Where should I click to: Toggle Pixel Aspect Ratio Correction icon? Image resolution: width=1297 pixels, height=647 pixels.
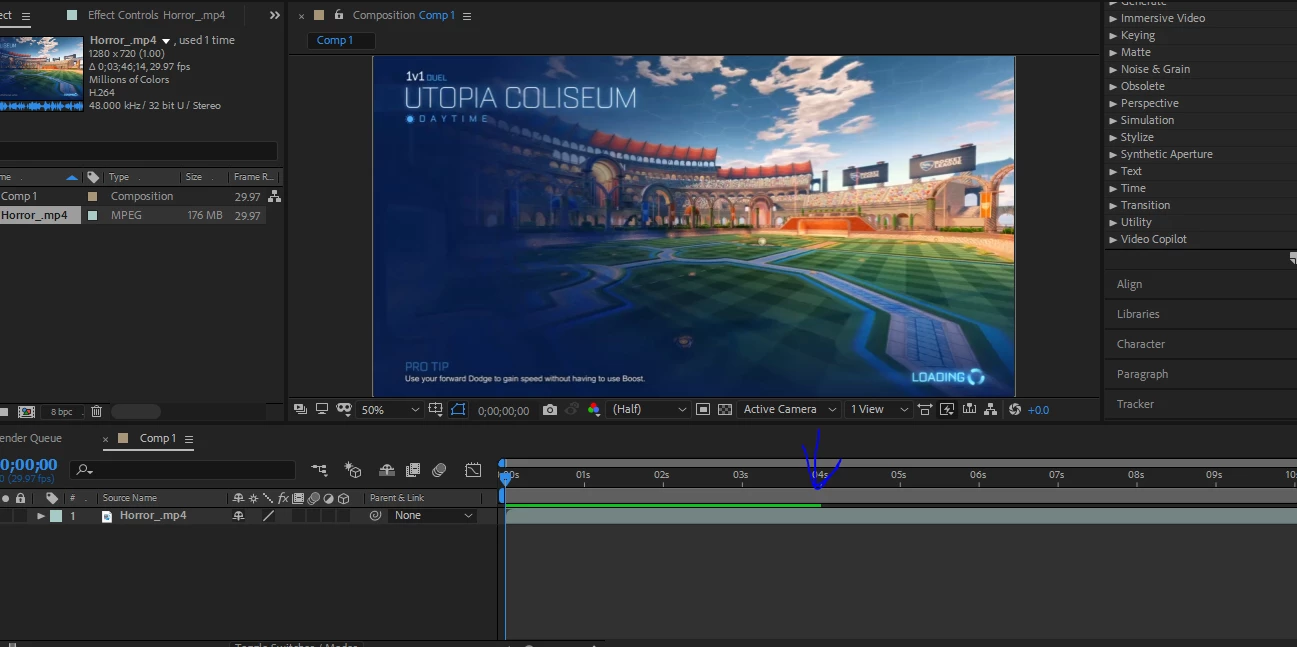point(925,409)
